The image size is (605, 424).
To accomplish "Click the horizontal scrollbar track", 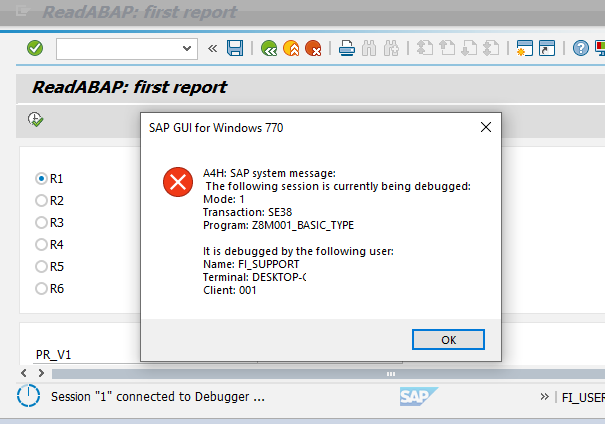I will 328,373.
